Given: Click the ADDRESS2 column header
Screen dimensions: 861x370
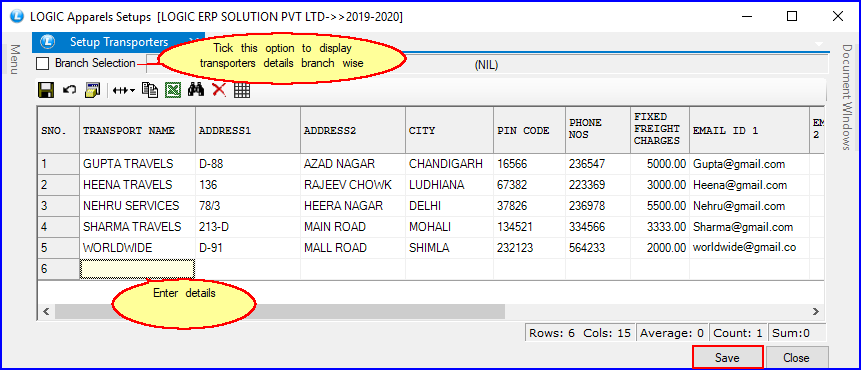Looking at the screenshot, I should pyautogui.click(x=353, y=130).
